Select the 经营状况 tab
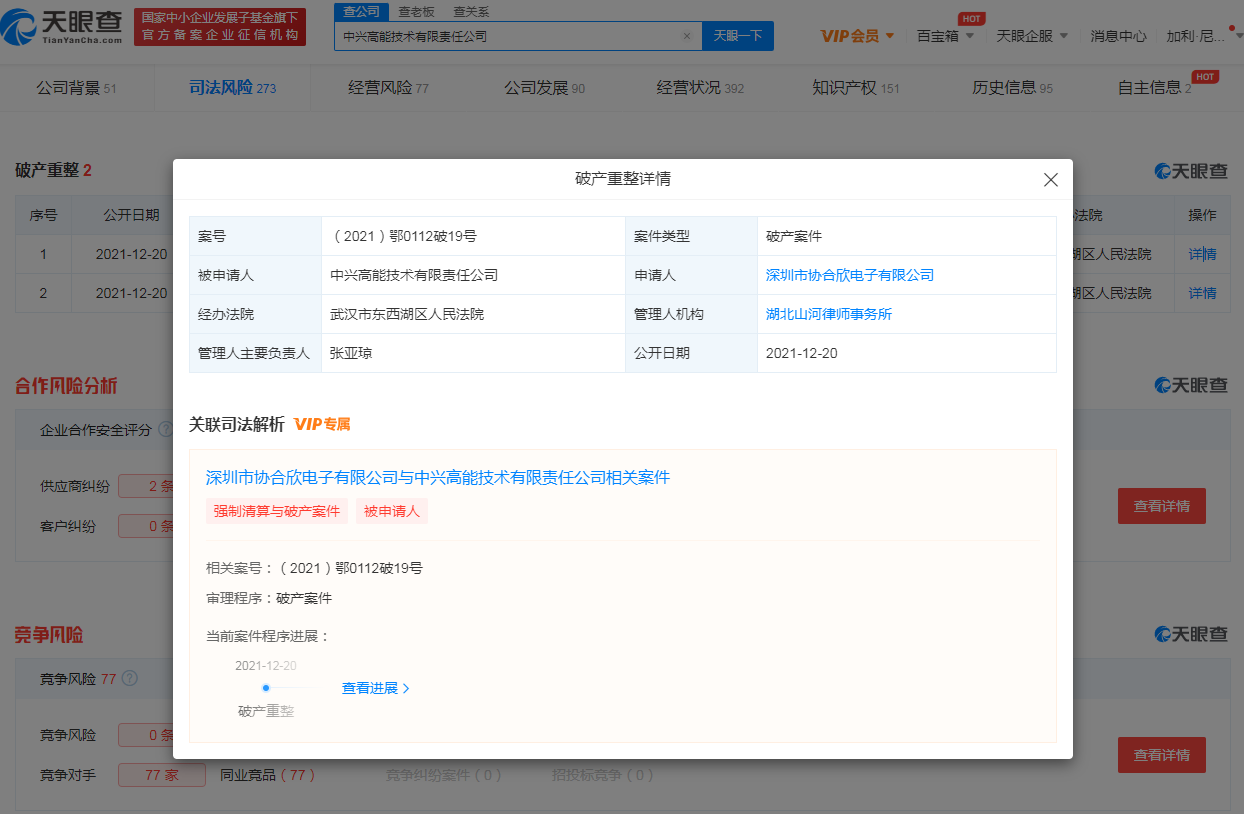 700,88
